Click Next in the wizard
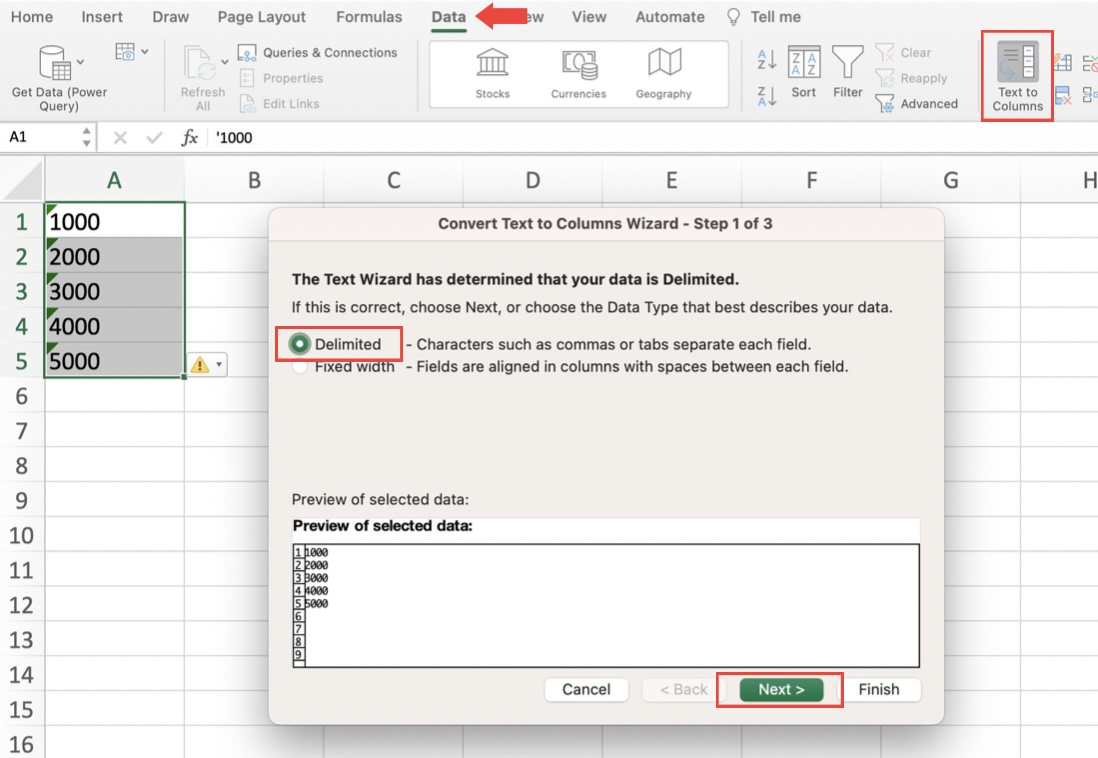This screenshot has width=1098, height=758. click(x=781, y=689)
